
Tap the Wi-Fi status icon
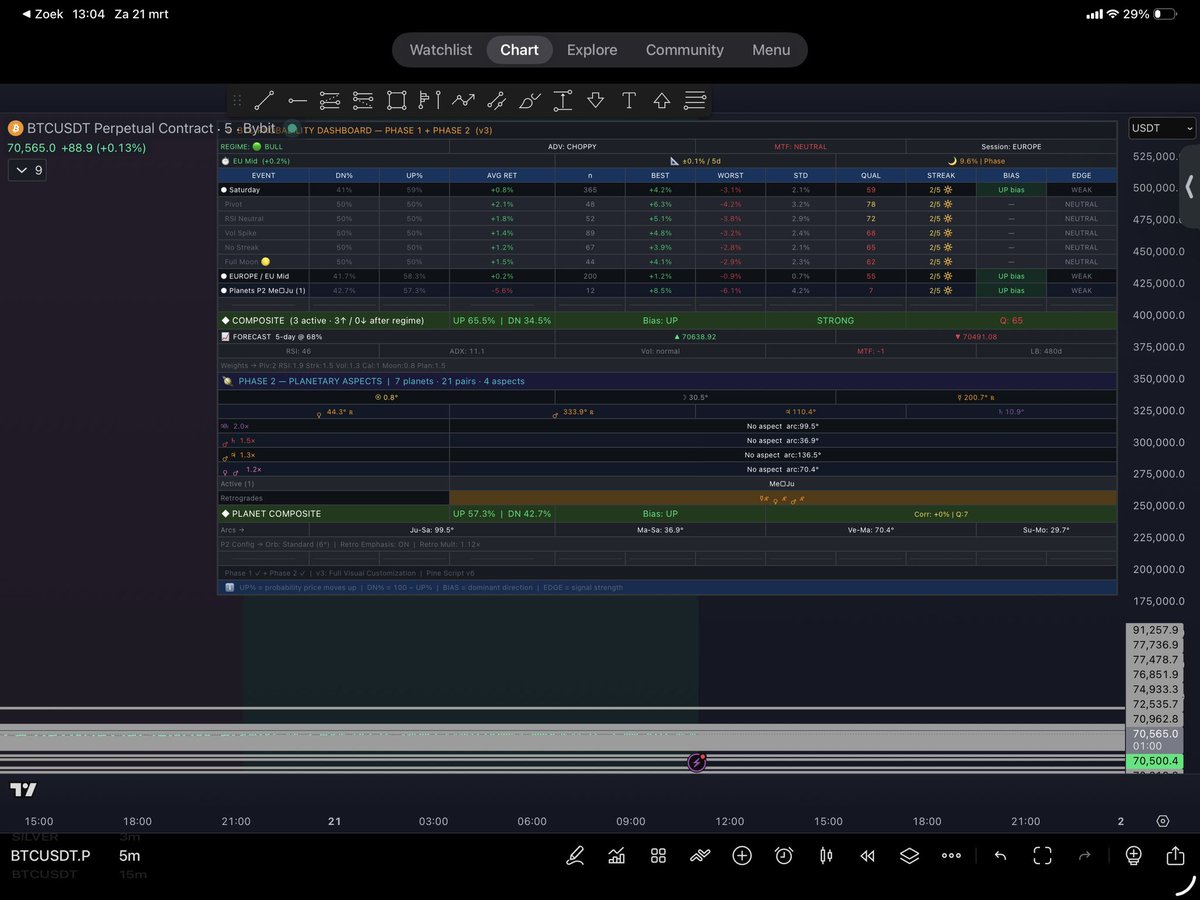tap(1112, 14)
